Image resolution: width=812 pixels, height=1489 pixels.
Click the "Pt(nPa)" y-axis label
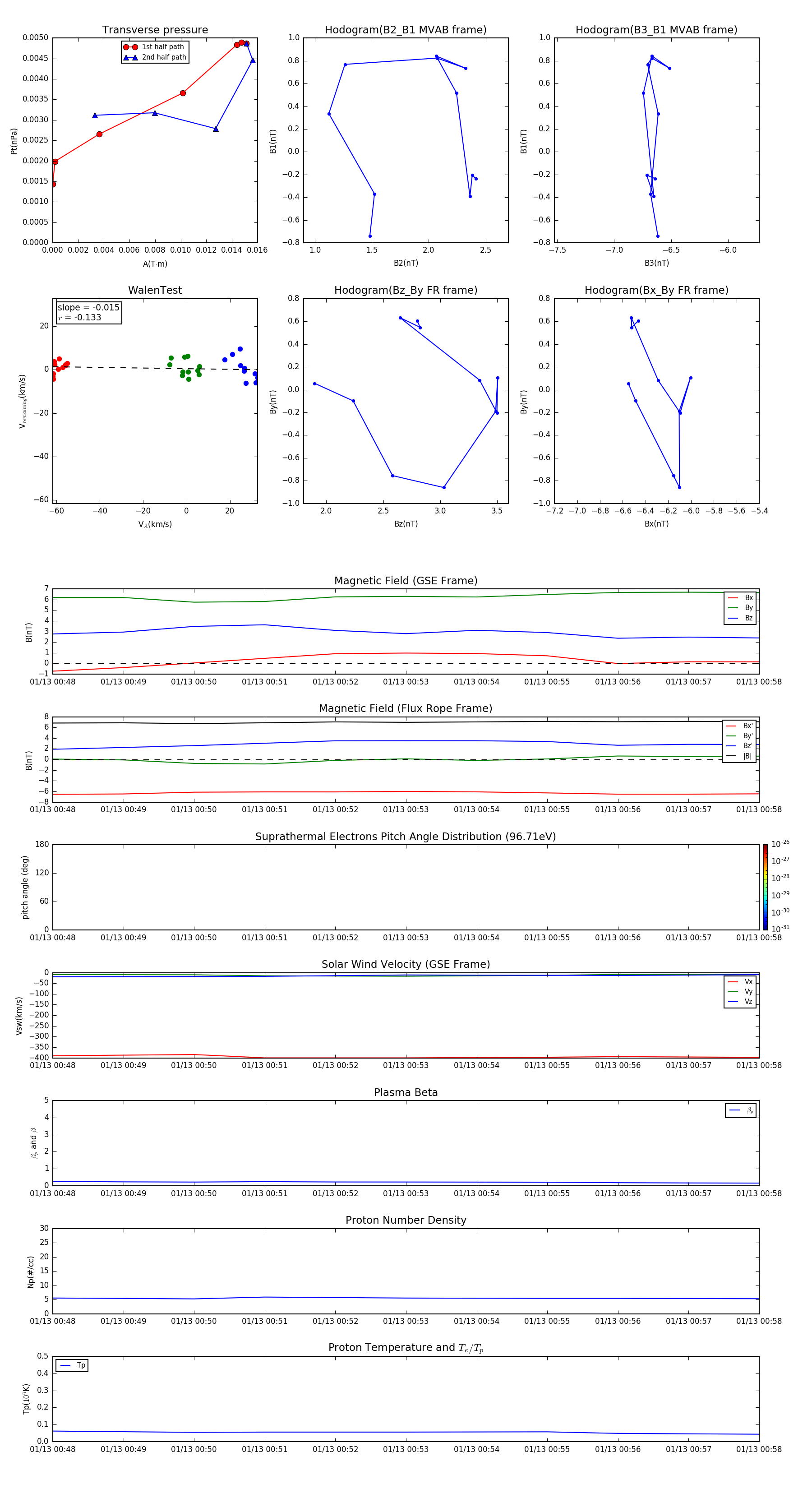point(14,141)
